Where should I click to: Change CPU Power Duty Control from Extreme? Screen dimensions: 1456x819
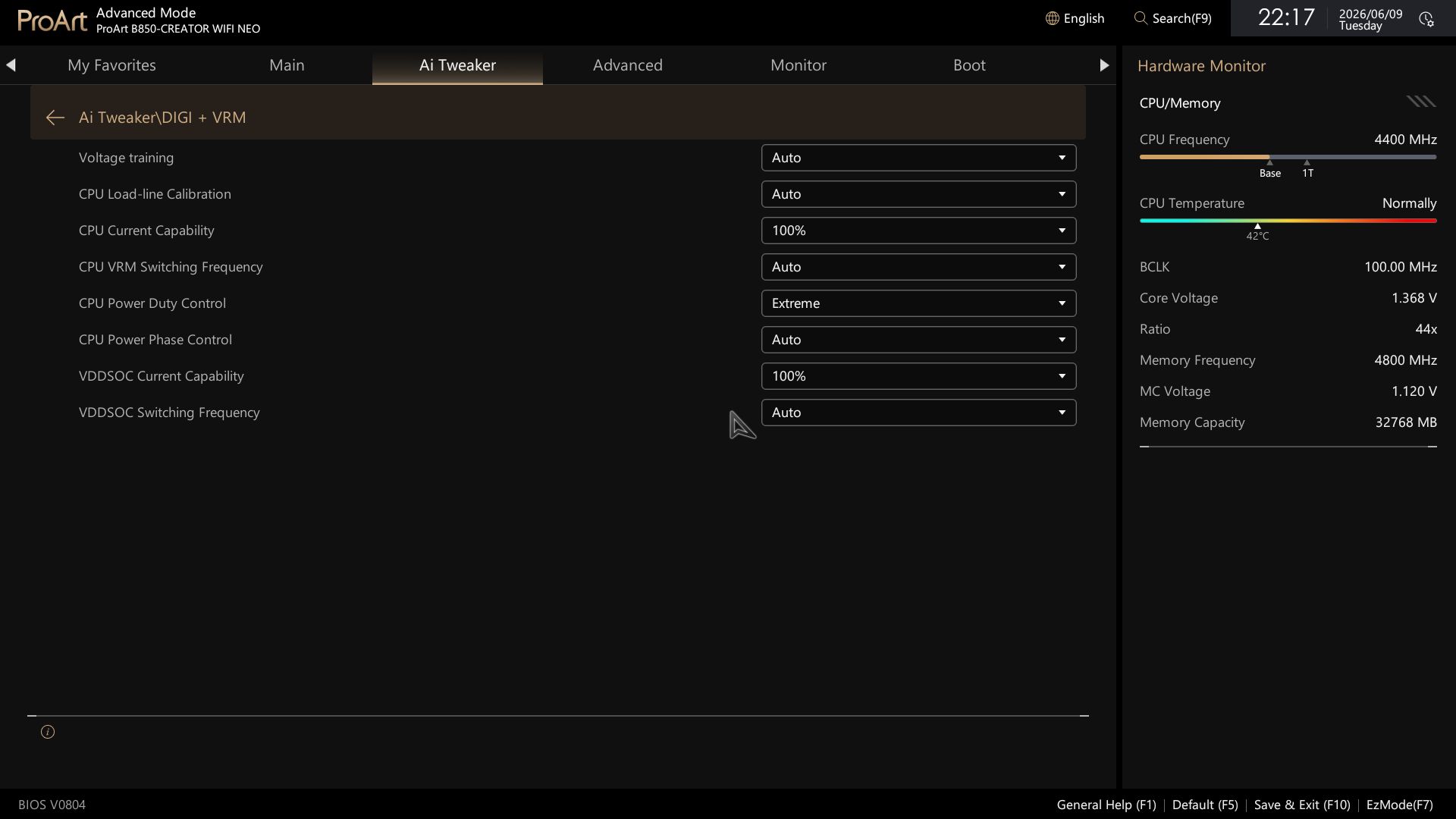pos(918,303)
